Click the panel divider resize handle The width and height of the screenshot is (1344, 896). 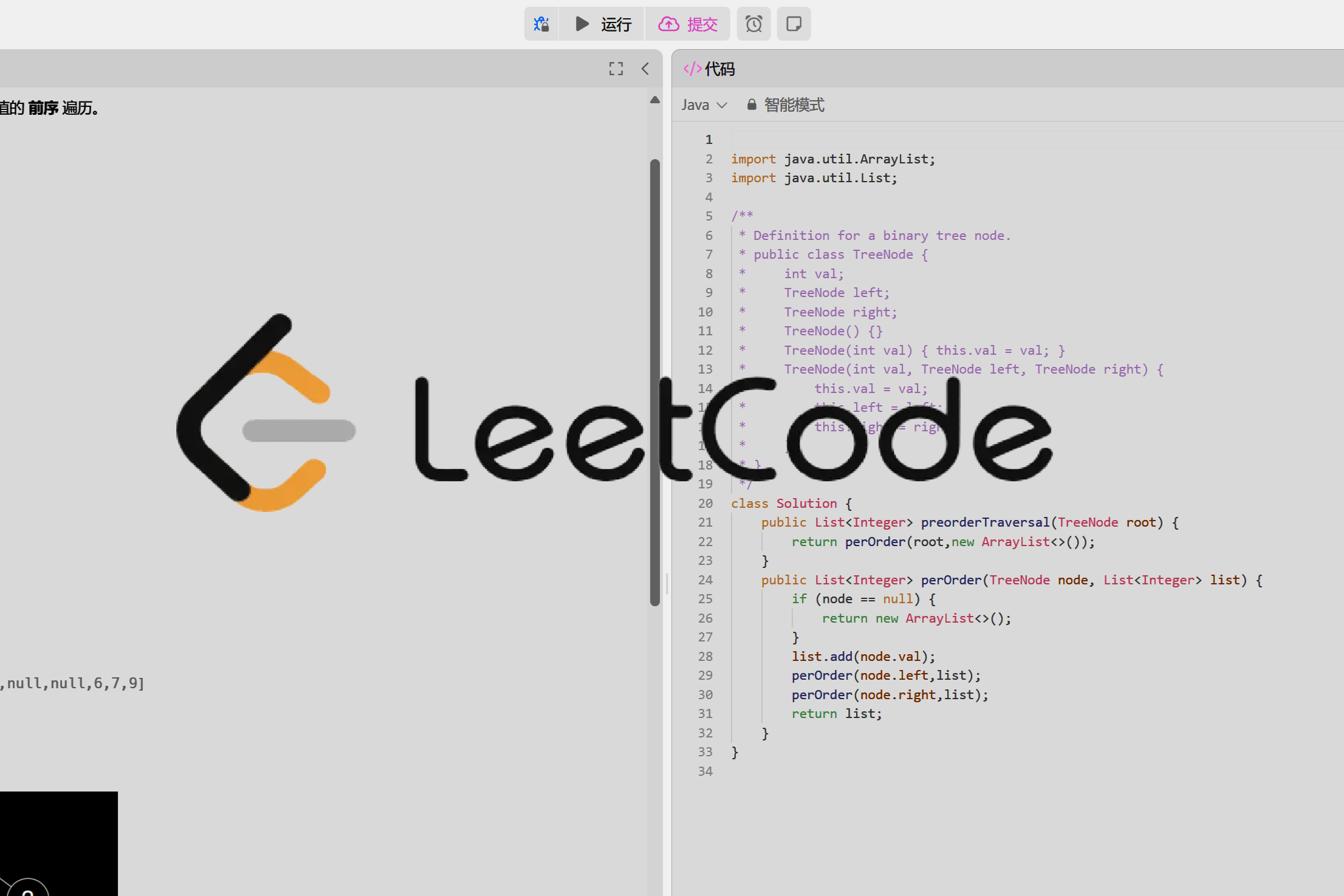coord(667,583)
